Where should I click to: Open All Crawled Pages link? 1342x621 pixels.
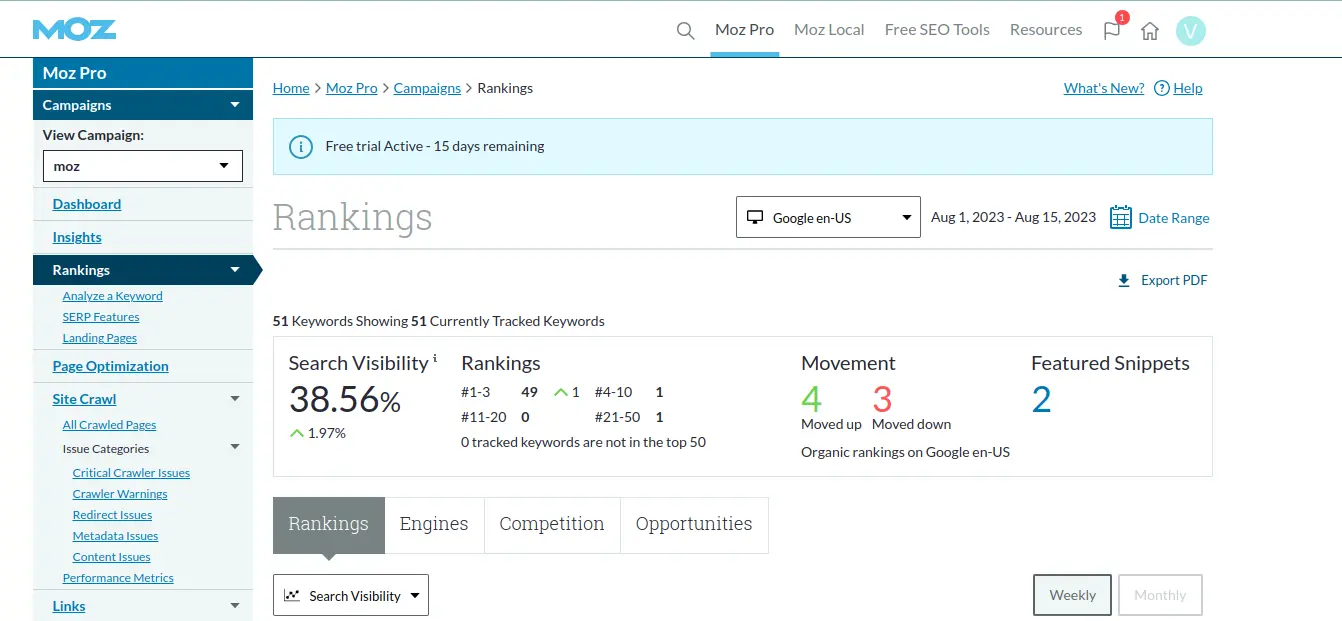109,425
